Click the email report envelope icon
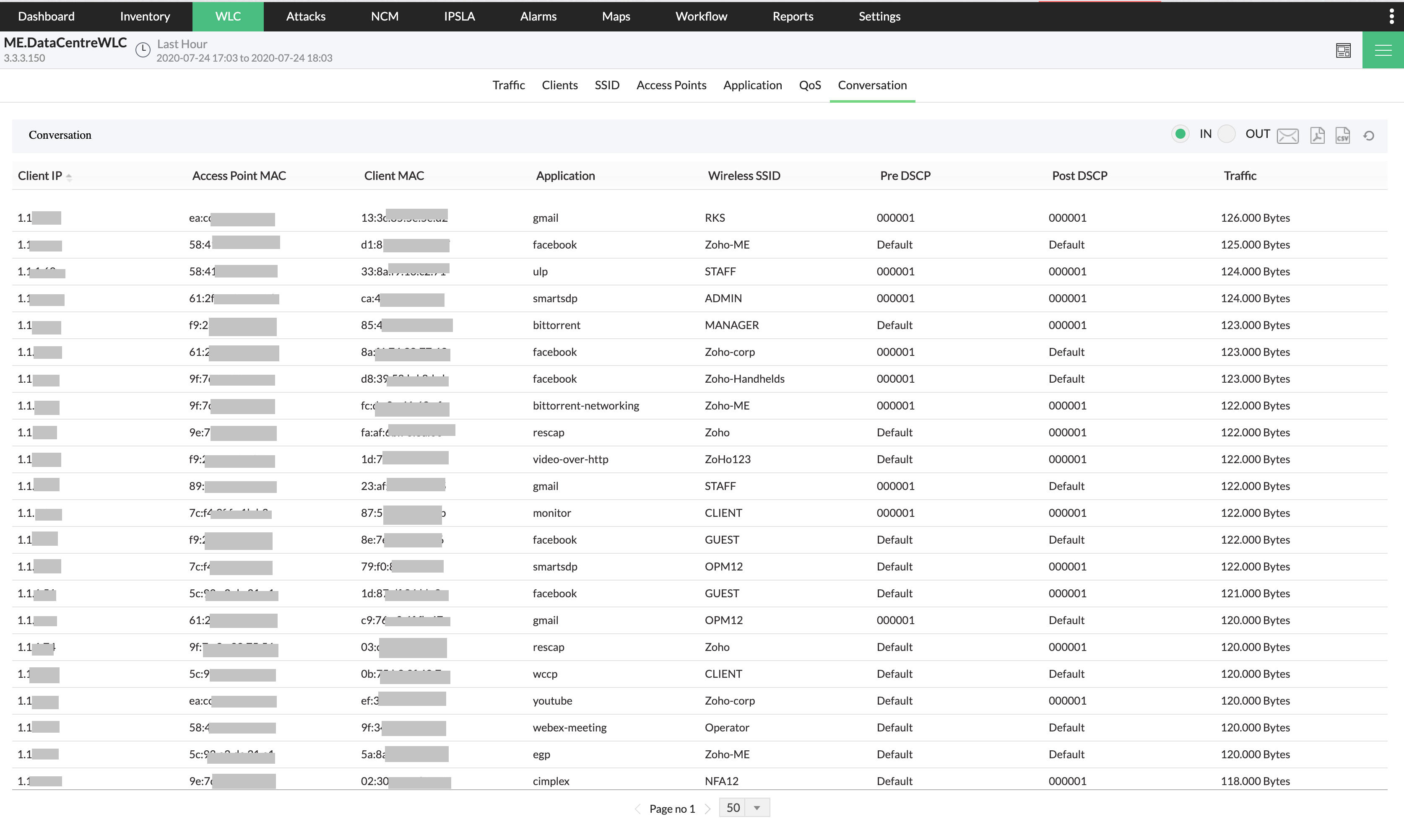 (1287, 135)
